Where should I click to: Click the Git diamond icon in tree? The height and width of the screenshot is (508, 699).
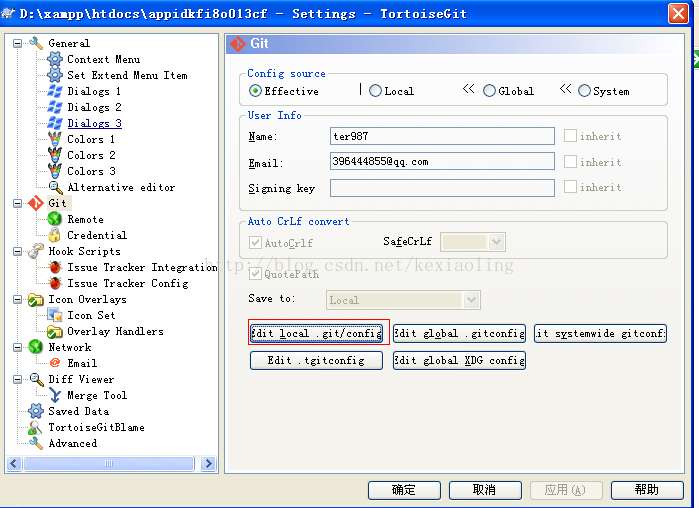click(x=36, y=203)
